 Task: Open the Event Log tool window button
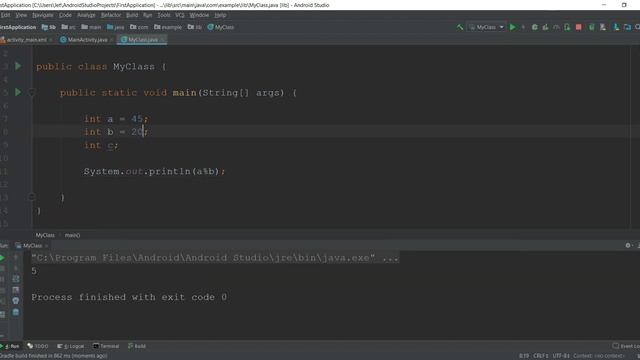(626, 346)
